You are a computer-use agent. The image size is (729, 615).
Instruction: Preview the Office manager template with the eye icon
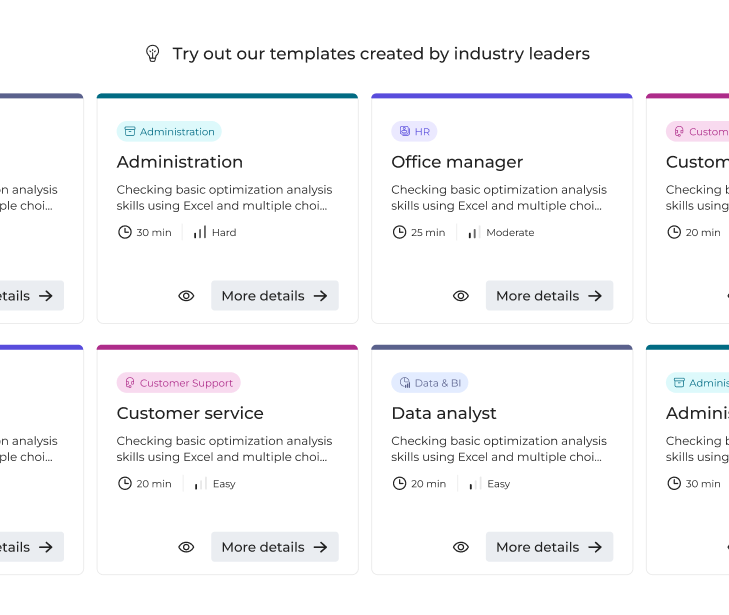click(x=461, y=296)
